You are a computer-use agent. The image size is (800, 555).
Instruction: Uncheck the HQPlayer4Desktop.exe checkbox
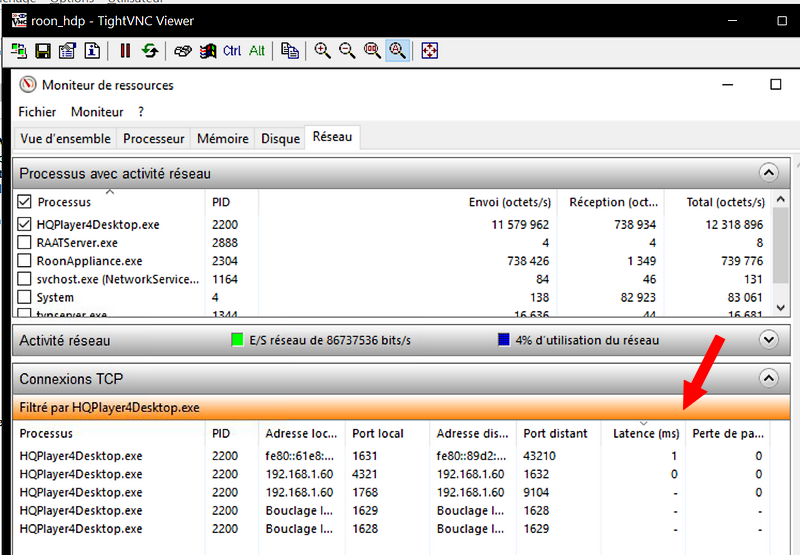pos(24,224)
